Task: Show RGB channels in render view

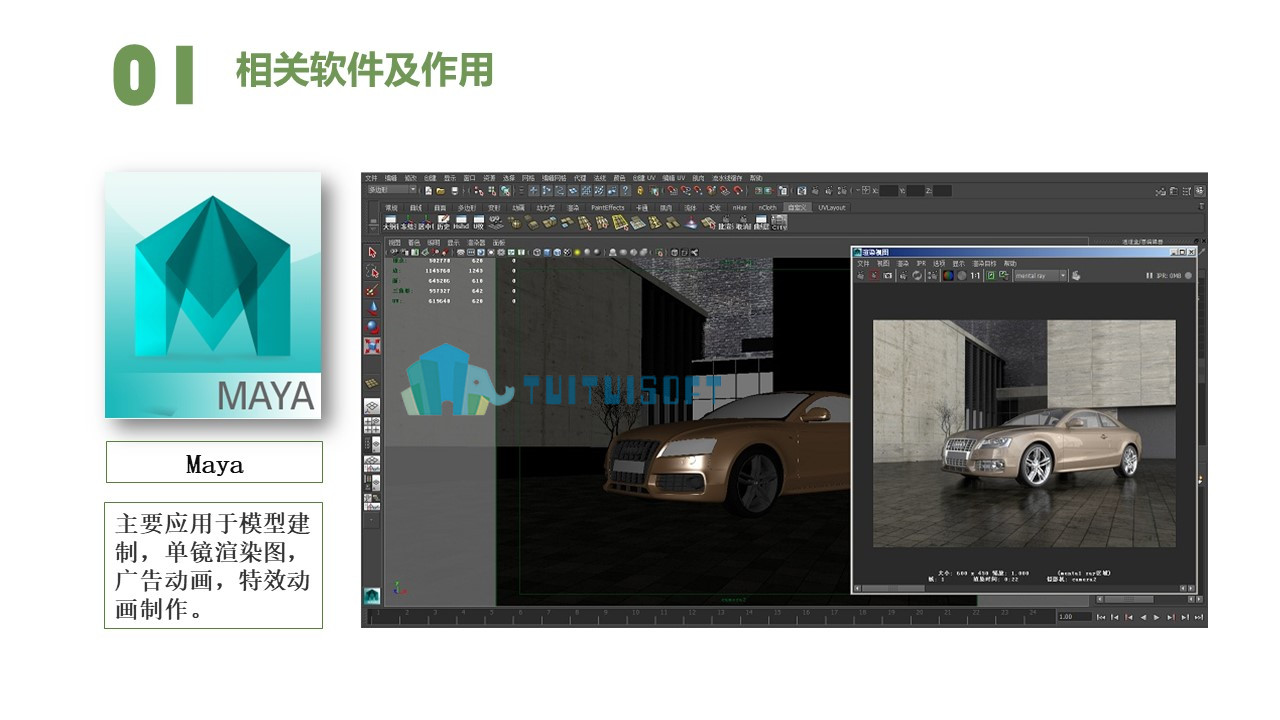Action: [x=948, y=275]
